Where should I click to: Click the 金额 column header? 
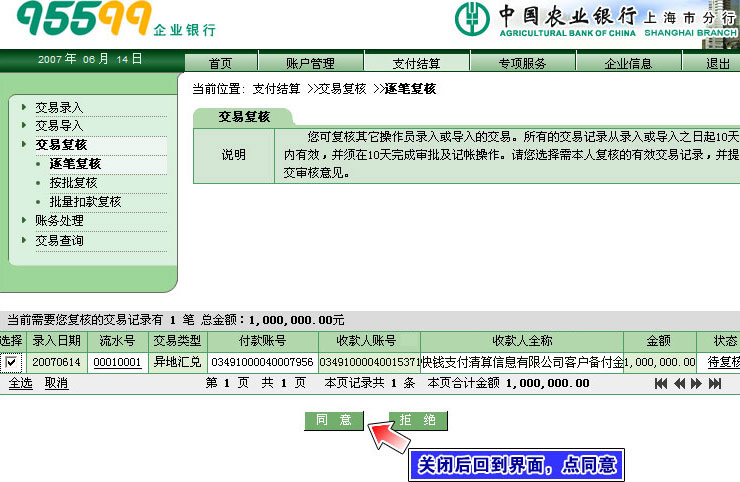pos(659,341)
